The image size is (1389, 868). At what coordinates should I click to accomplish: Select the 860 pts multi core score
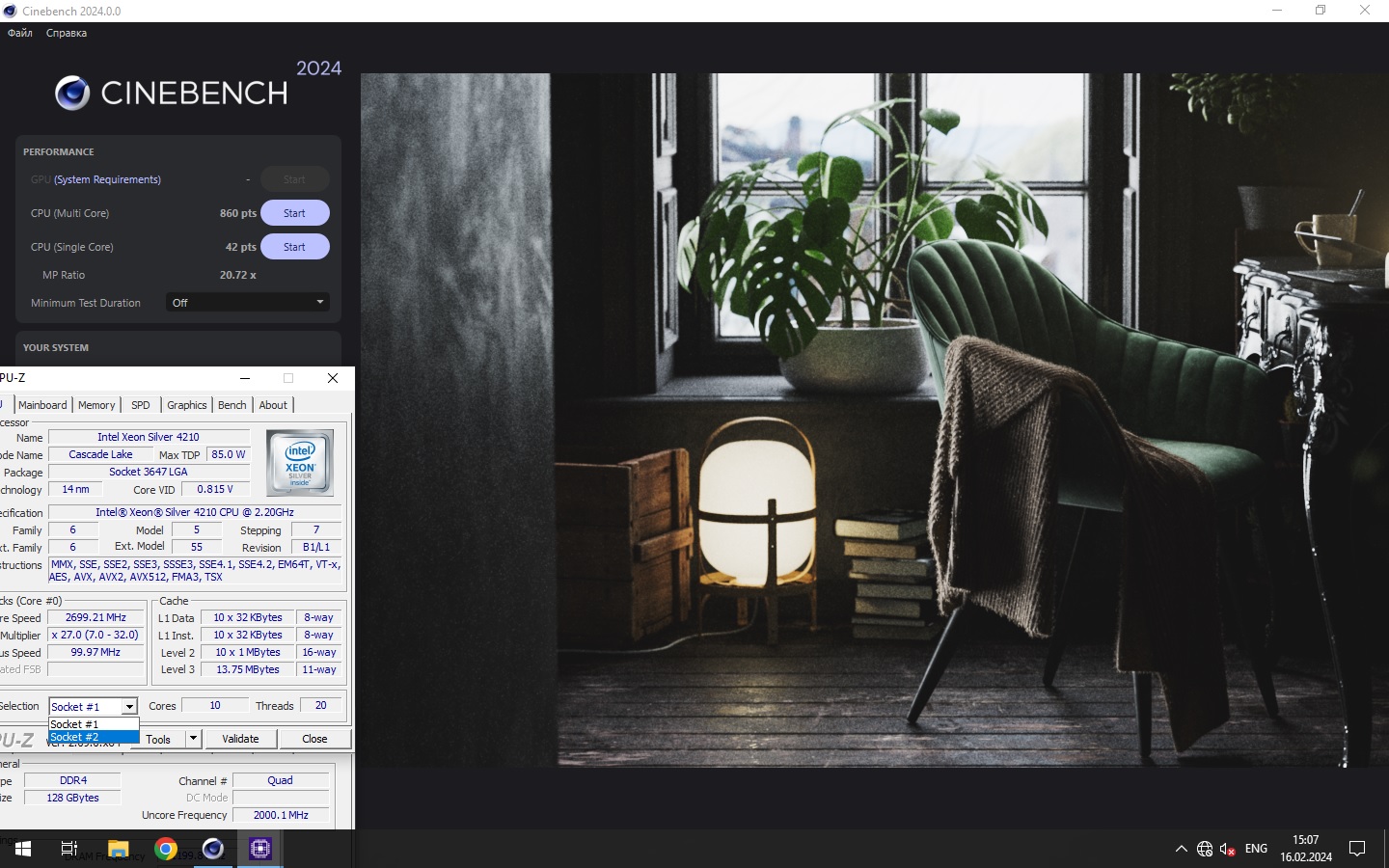pos(238,213)
